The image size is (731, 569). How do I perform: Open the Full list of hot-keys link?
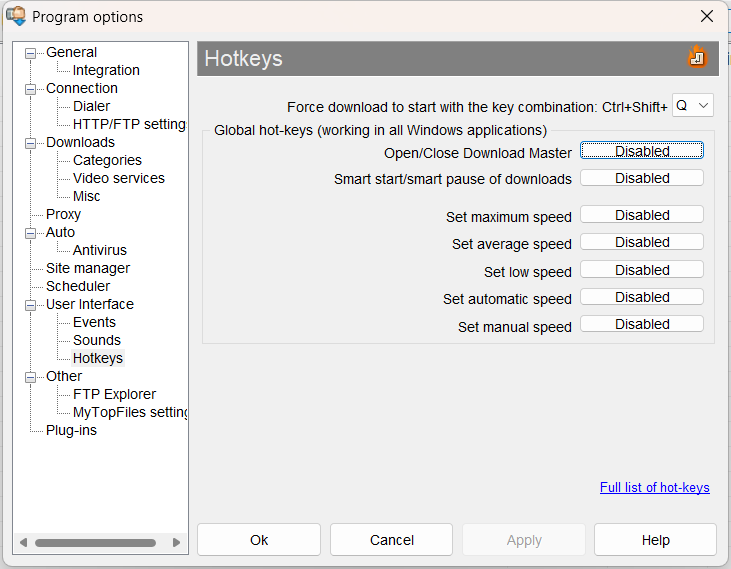654,488
